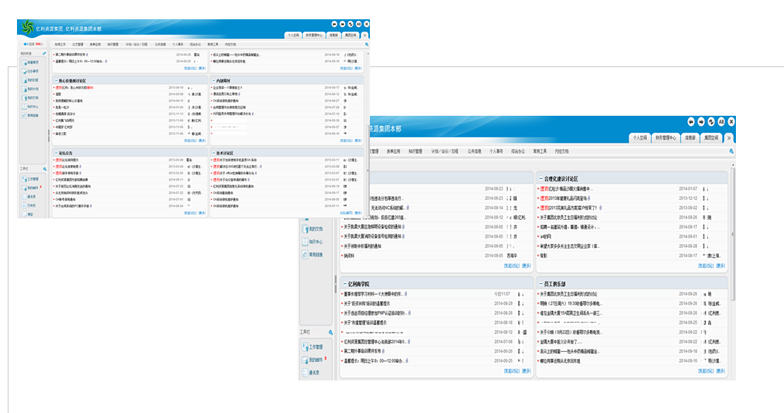Viewport: 784px width, 413px height.
Task: Collapse 员工俱乐部 panel in large window
Action: click(541, 284)
